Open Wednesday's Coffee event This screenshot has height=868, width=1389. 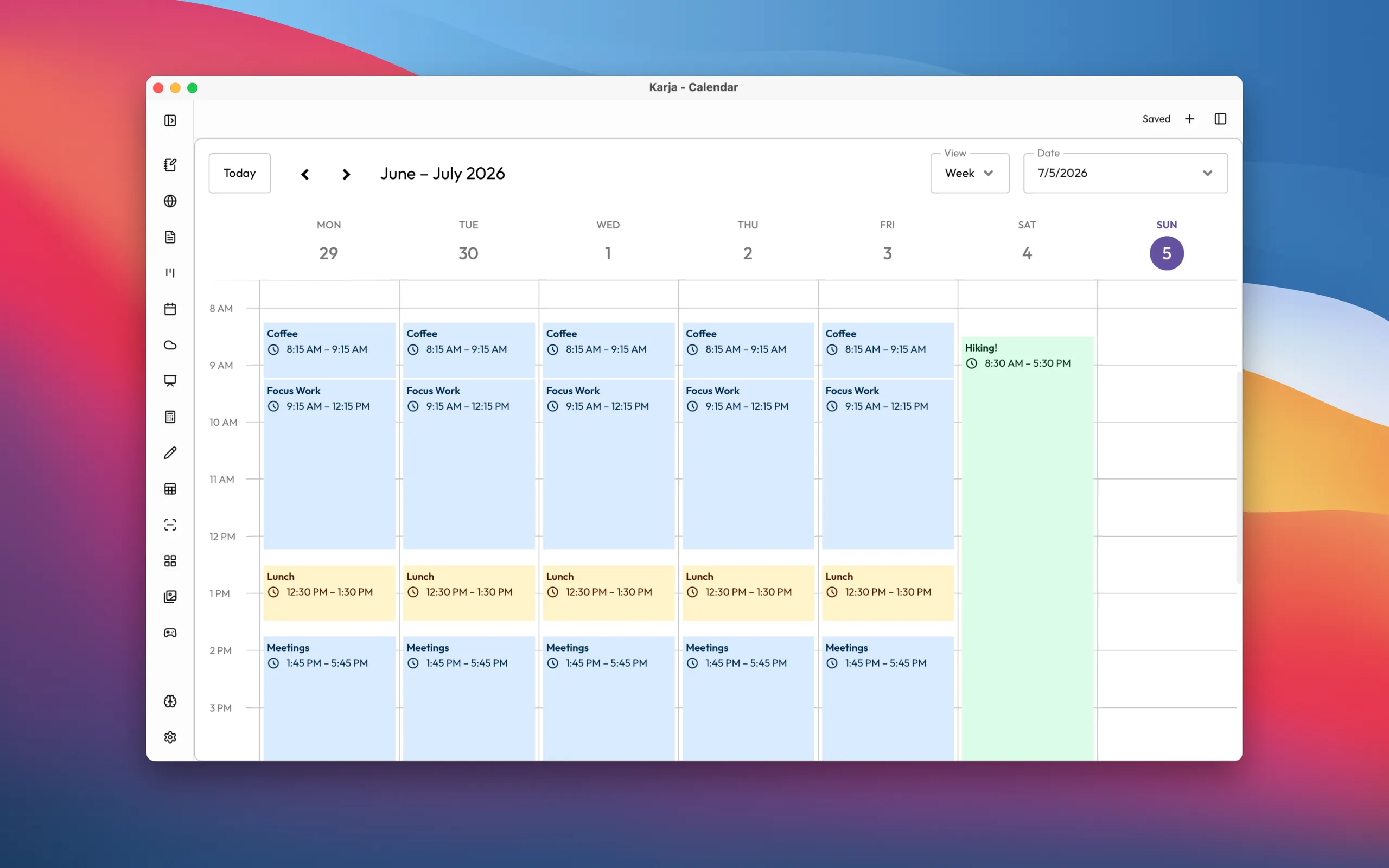(608, 349)
